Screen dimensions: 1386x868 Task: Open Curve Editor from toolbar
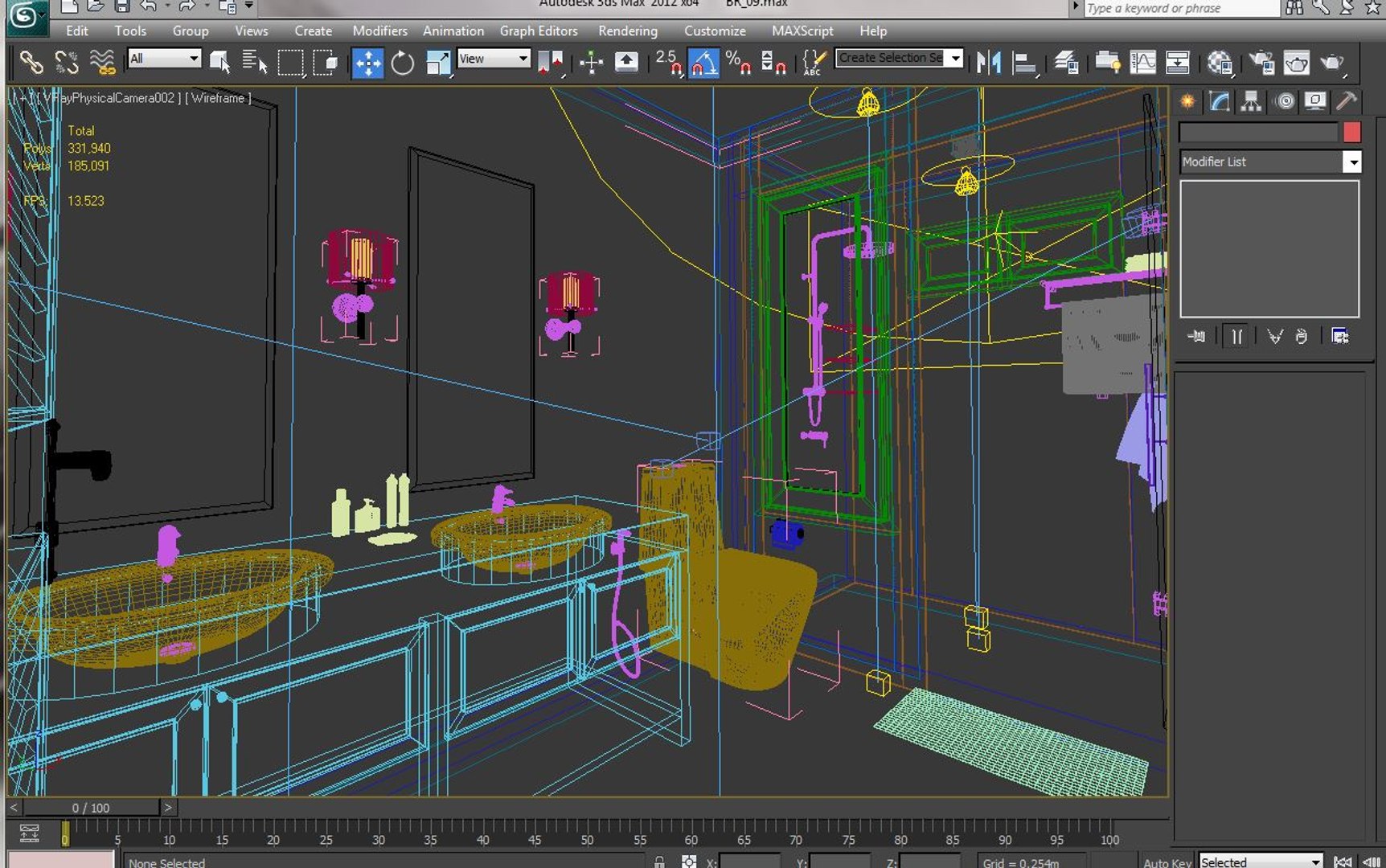click(1142, 62)
